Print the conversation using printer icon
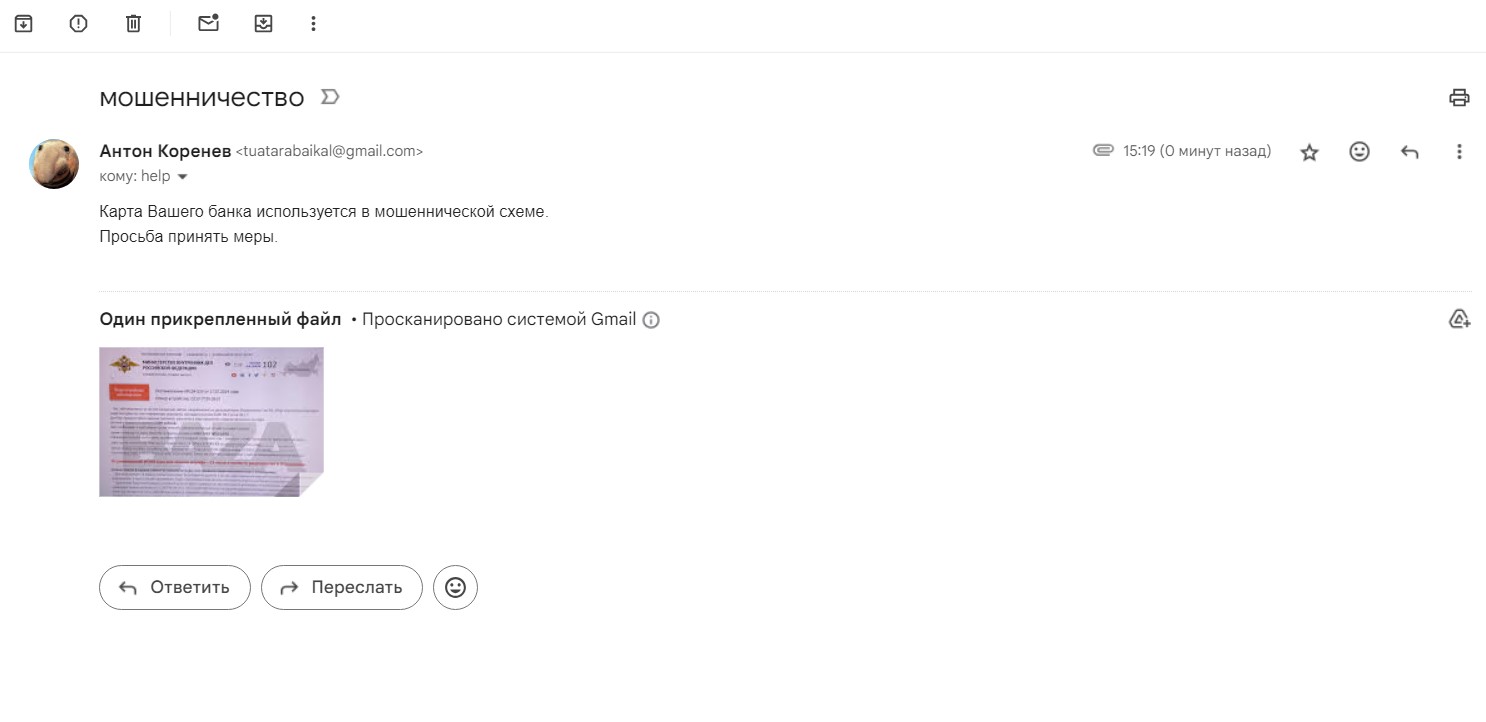1486x722 pixels. 1459,97
